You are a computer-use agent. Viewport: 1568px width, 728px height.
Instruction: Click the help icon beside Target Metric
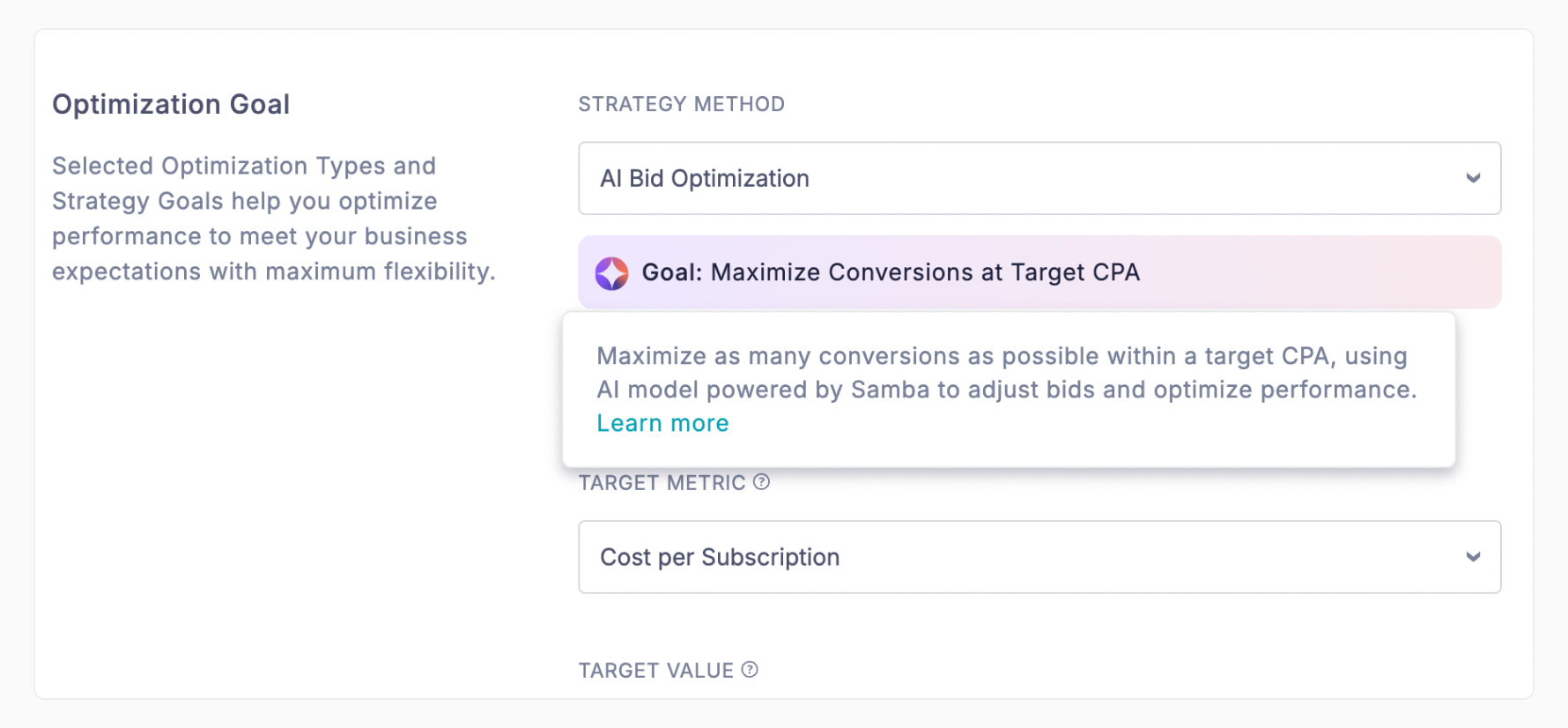(x=762, y=482)
